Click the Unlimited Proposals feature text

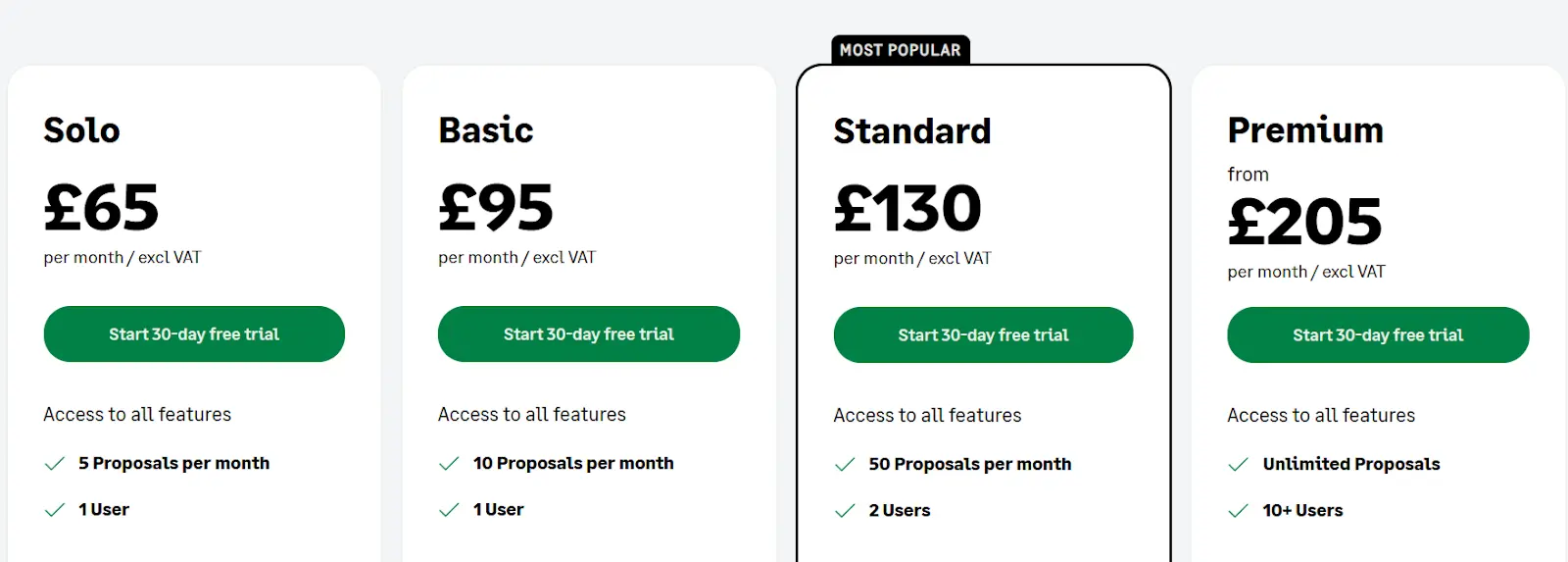point(1351,464)
